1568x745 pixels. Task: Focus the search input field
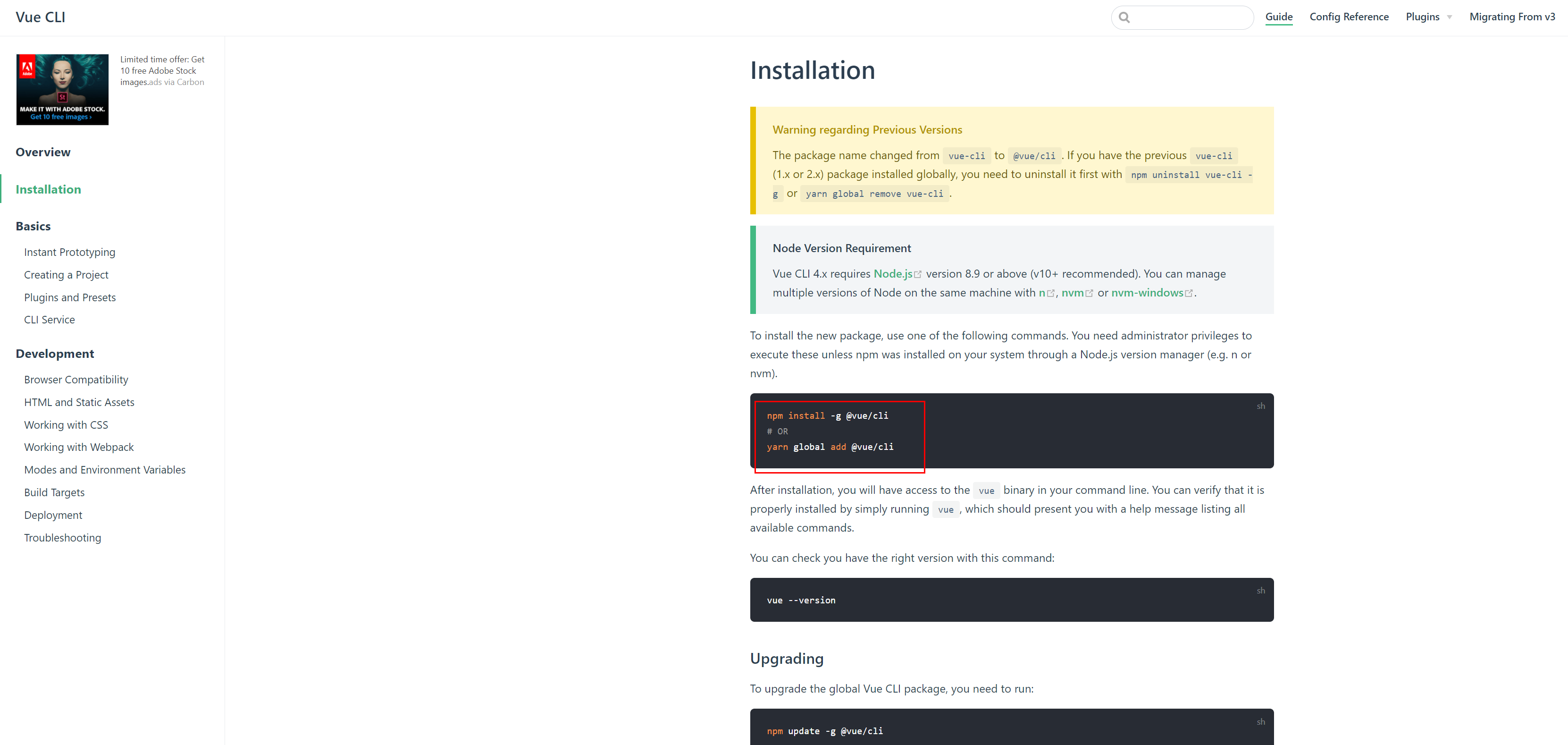(x=1190, y=17)
